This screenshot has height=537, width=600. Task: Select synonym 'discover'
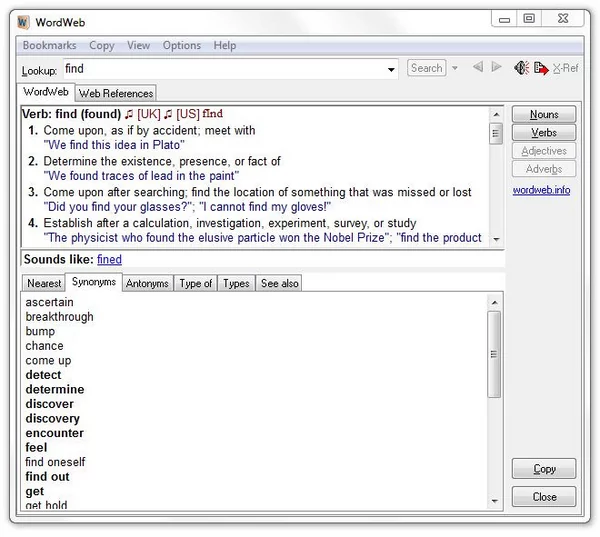[x=49, y=404]
